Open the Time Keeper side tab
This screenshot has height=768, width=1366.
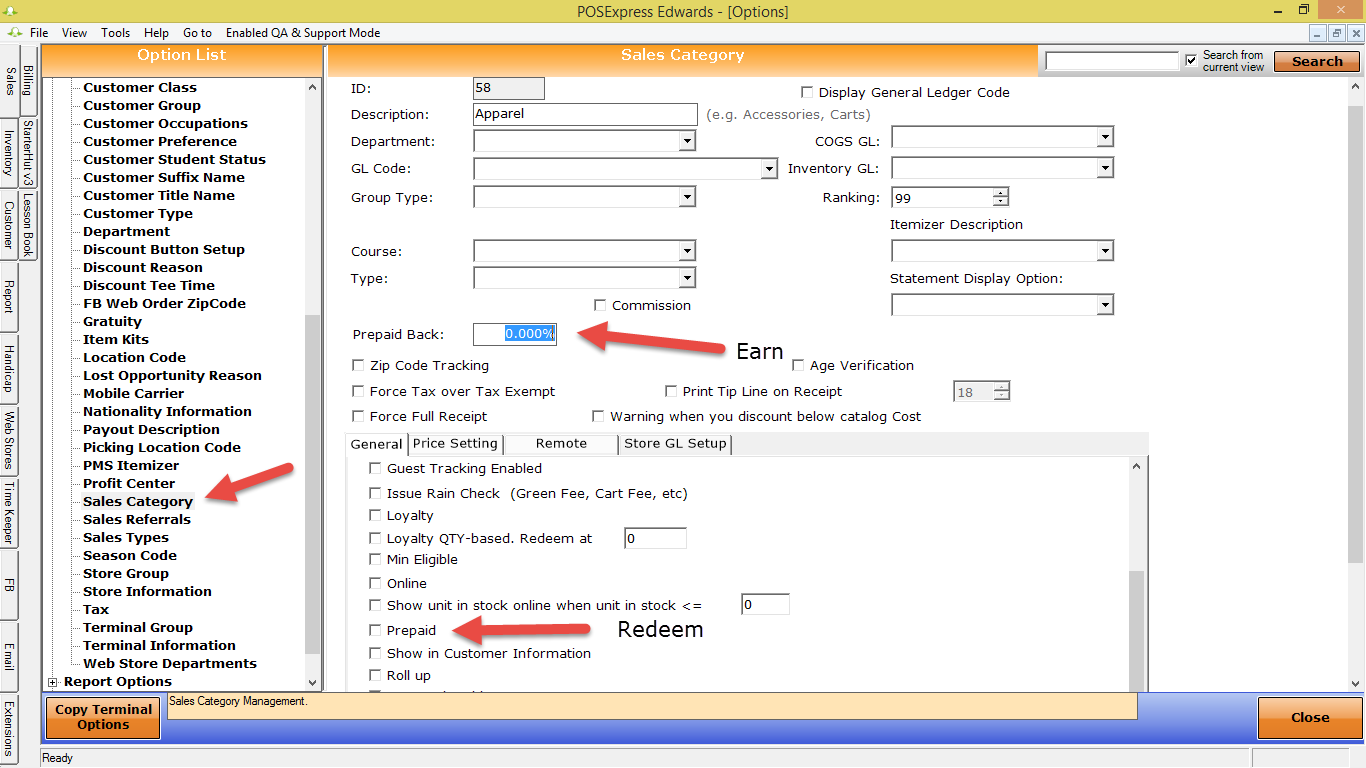[10, 512]
